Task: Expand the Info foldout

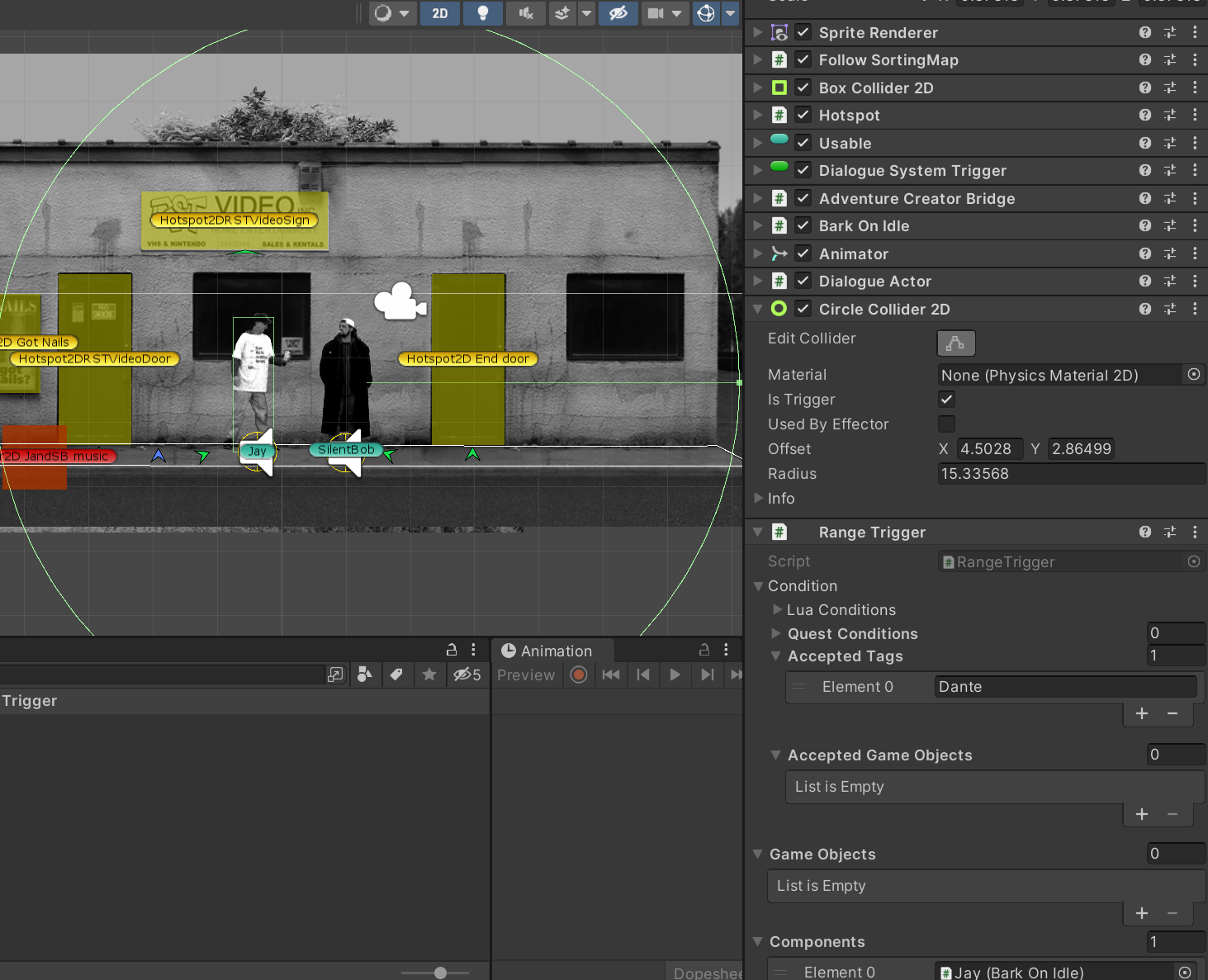Action: (x=759, y=498)
